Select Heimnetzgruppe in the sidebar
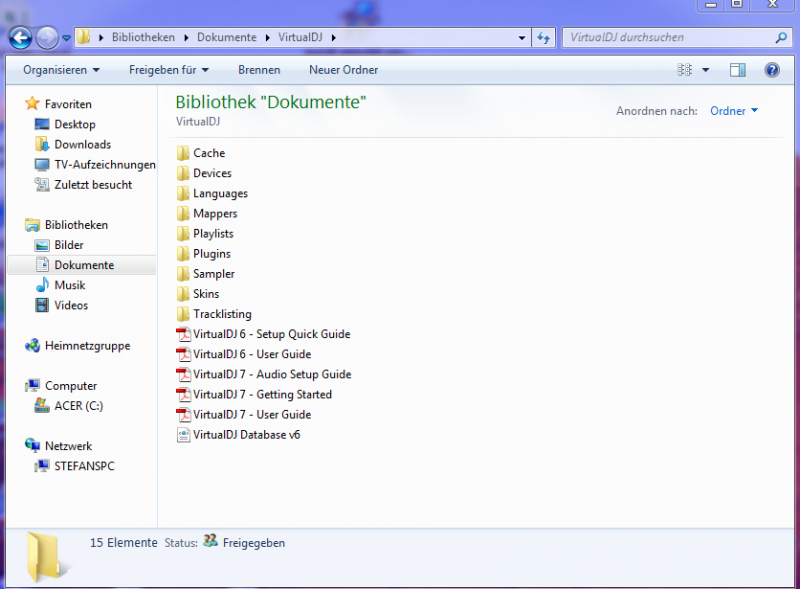 coord(87,346)
